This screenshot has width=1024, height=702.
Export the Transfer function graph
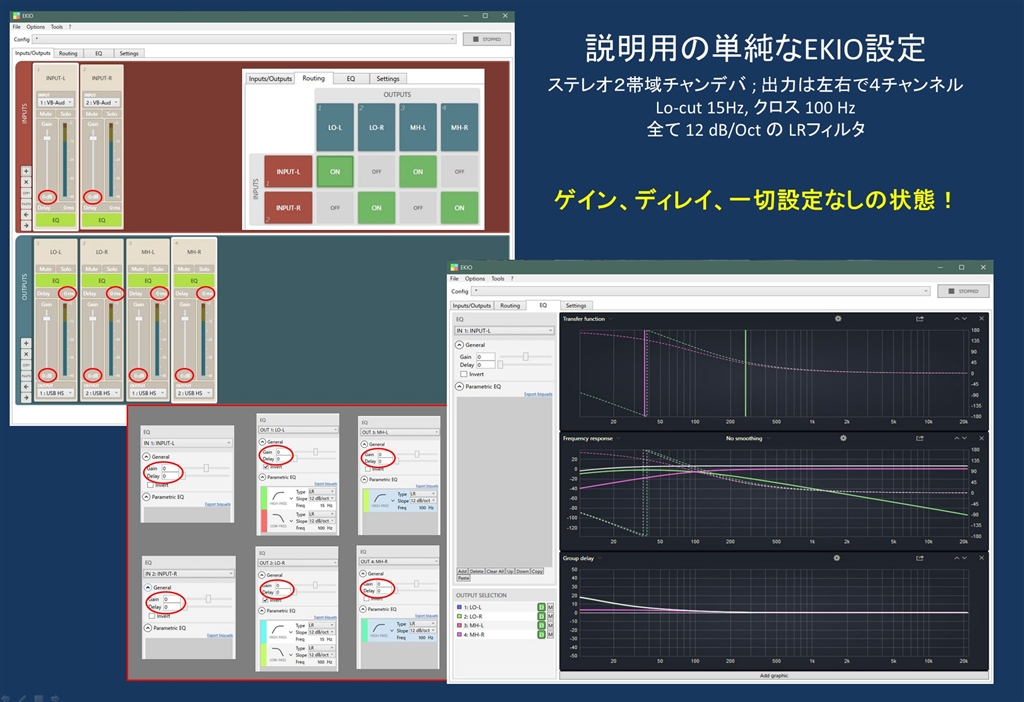[x=920, y=319]
